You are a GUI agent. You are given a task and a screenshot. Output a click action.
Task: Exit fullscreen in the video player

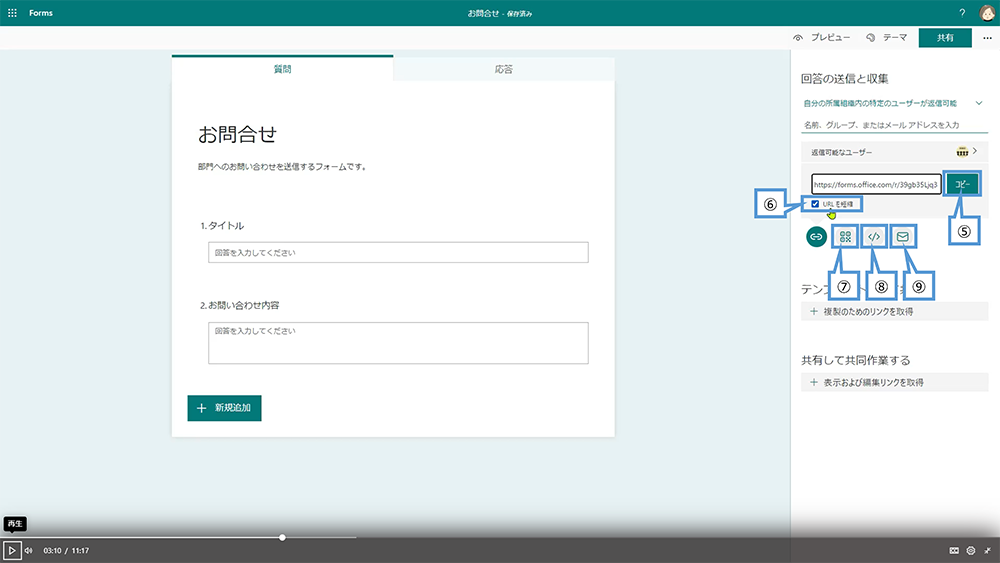(x=988, y=550)
